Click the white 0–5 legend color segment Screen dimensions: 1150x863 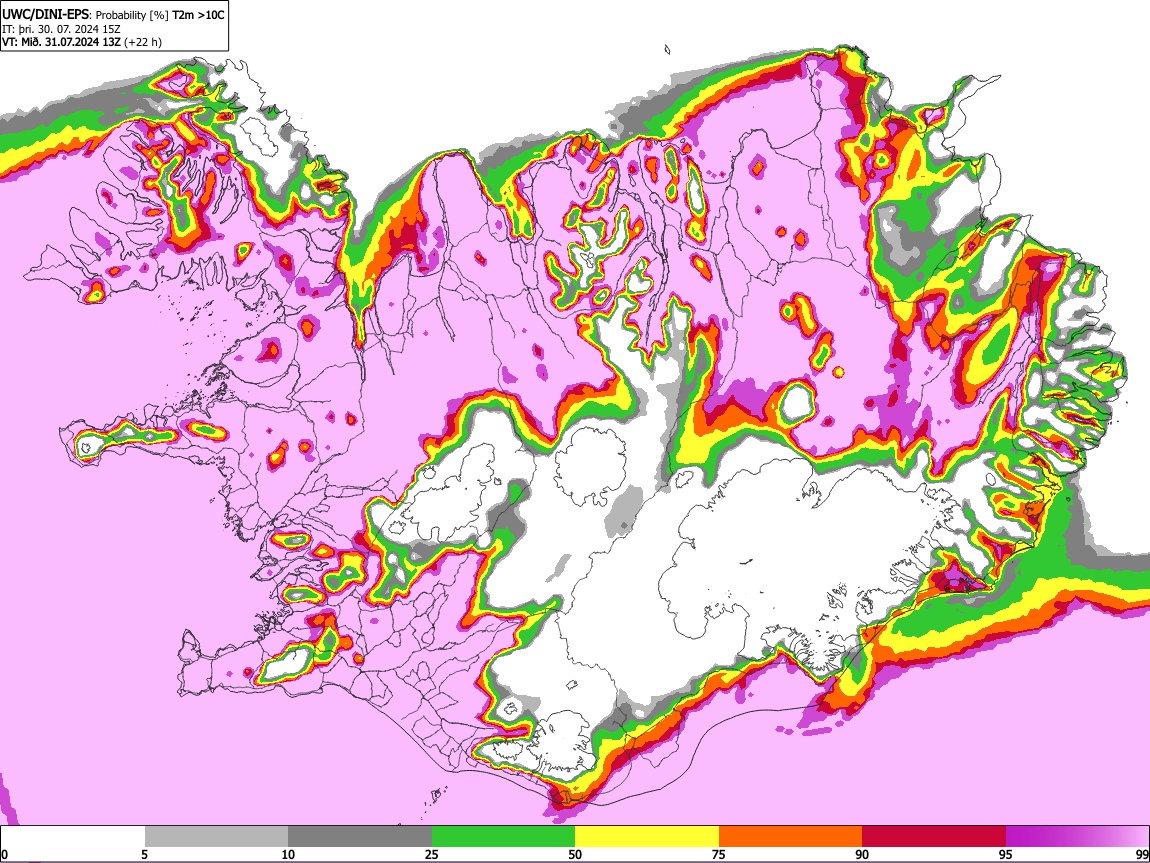[73, 837]
